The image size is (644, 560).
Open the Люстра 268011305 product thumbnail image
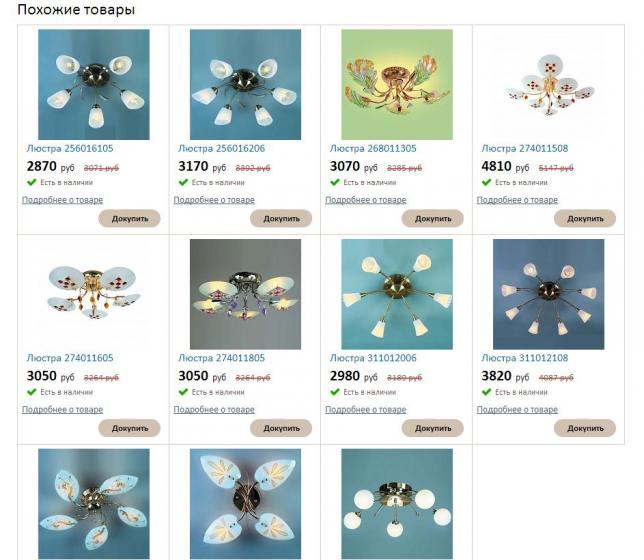397,84
